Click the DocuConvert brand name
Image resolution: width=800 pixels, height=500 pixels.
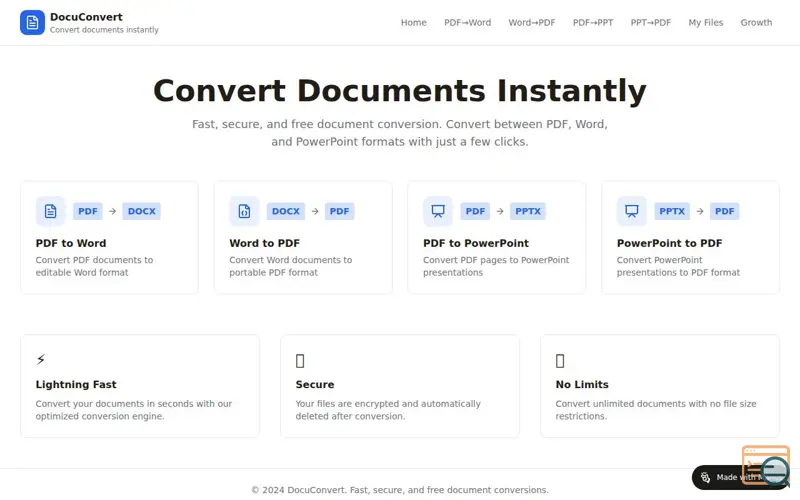tap(86, 17)
